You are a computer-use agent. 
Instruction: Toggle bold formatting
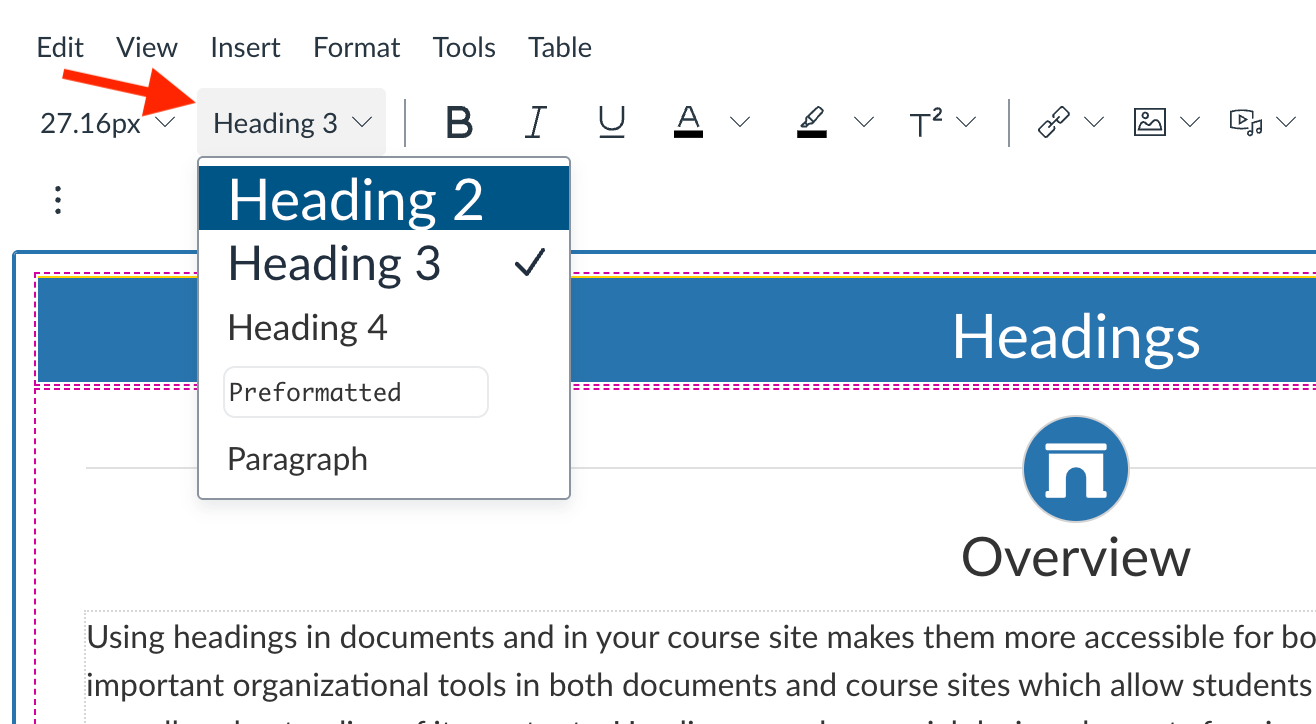point(459,123)
